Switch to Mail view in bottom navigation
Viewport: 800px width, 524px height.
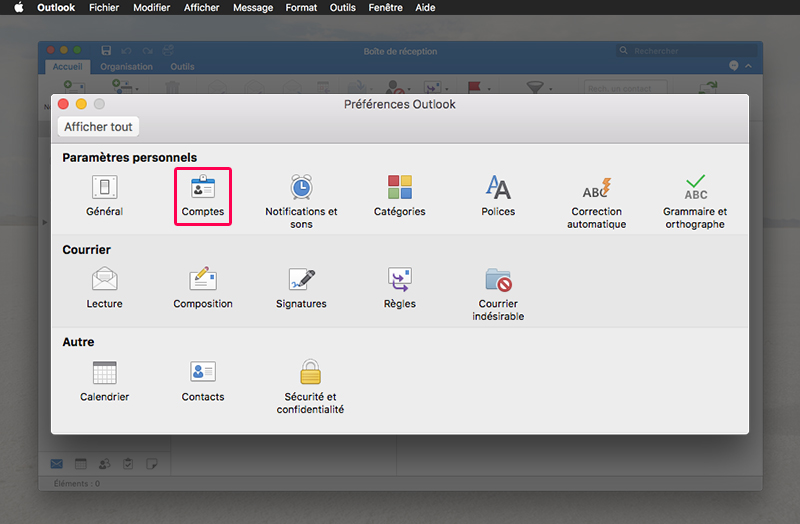[57, 464]
